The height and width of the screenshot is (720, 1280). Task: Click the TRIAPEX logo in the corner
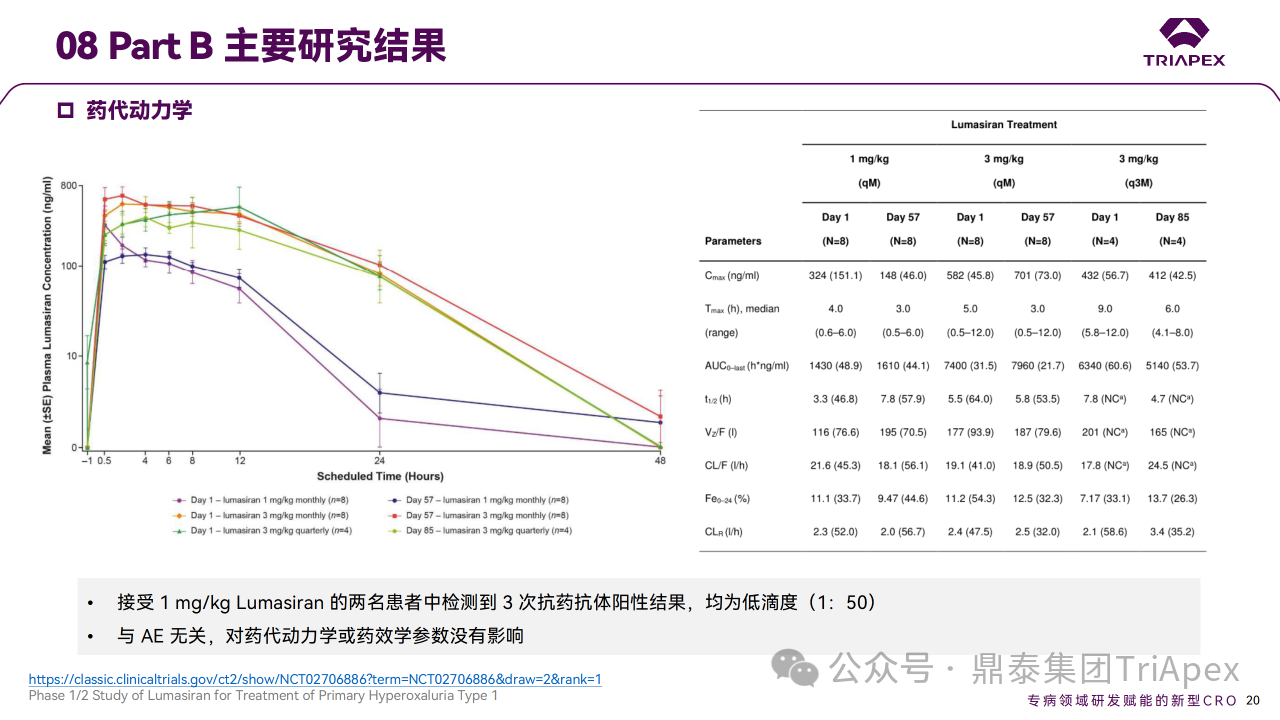pyautogui.click(x=1184, y=42)
